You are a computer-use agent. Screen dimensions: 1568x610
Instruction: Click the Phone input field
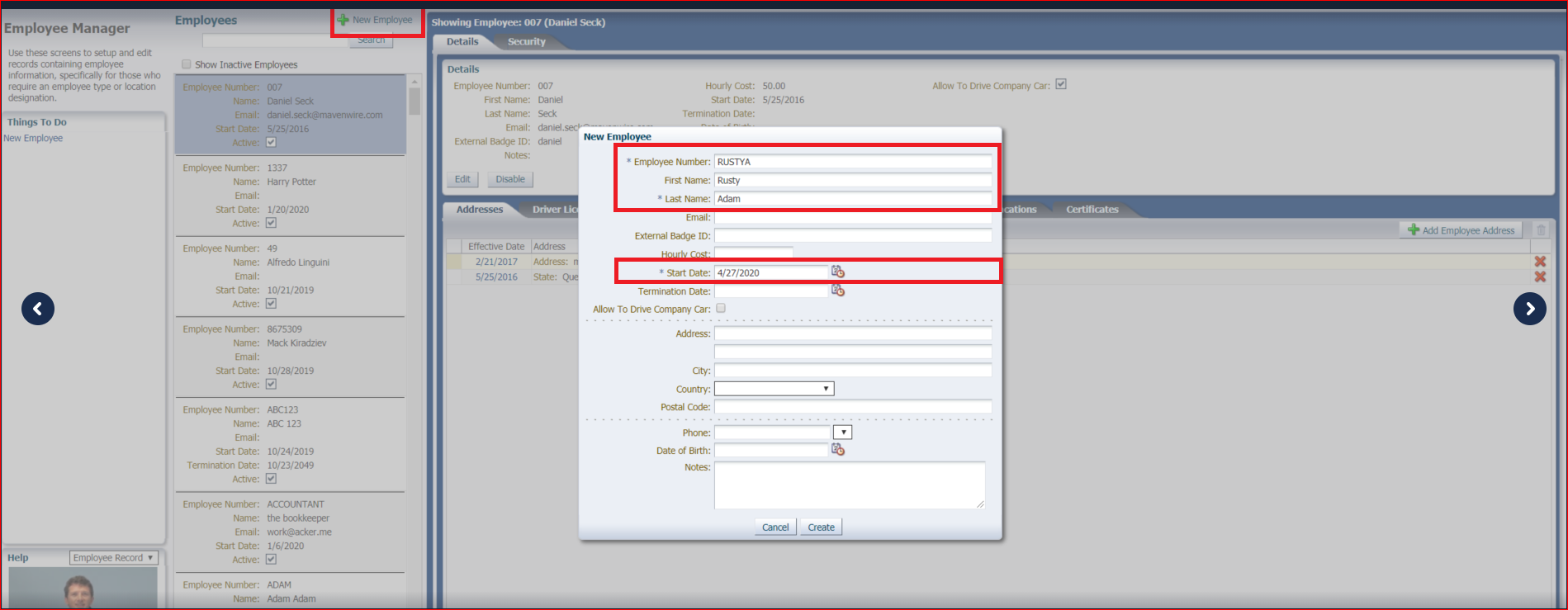[x=772, y=433]
